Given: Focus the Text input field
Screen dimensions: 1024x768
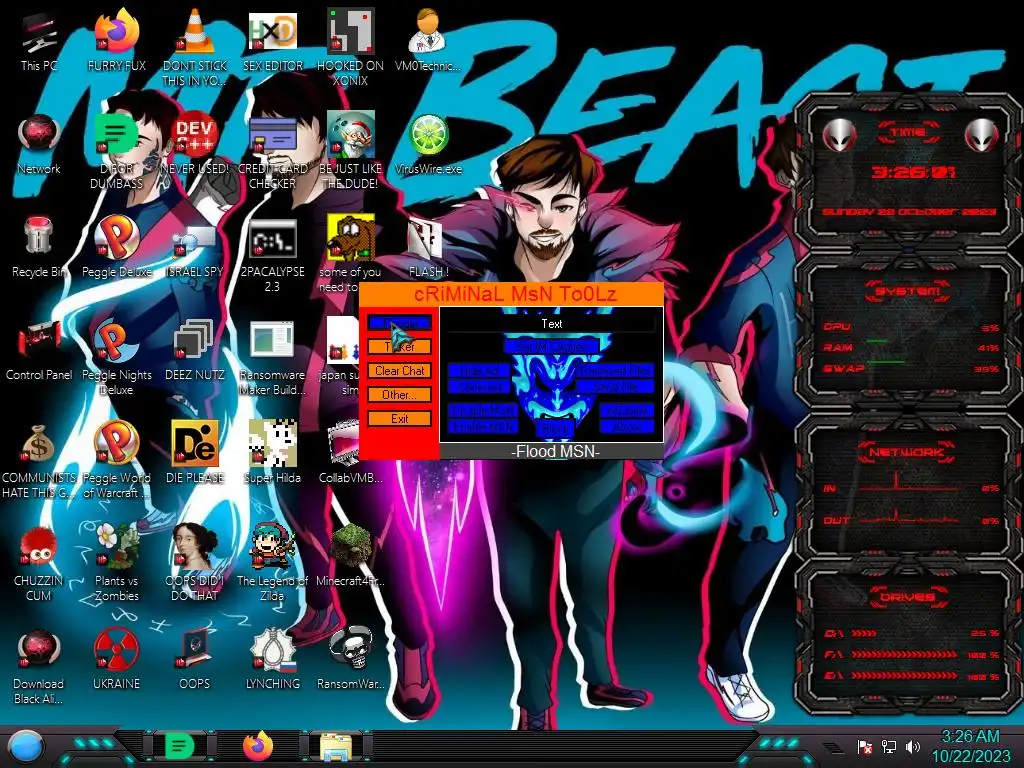Looking at the screenshot, I should tap(552, 324).
